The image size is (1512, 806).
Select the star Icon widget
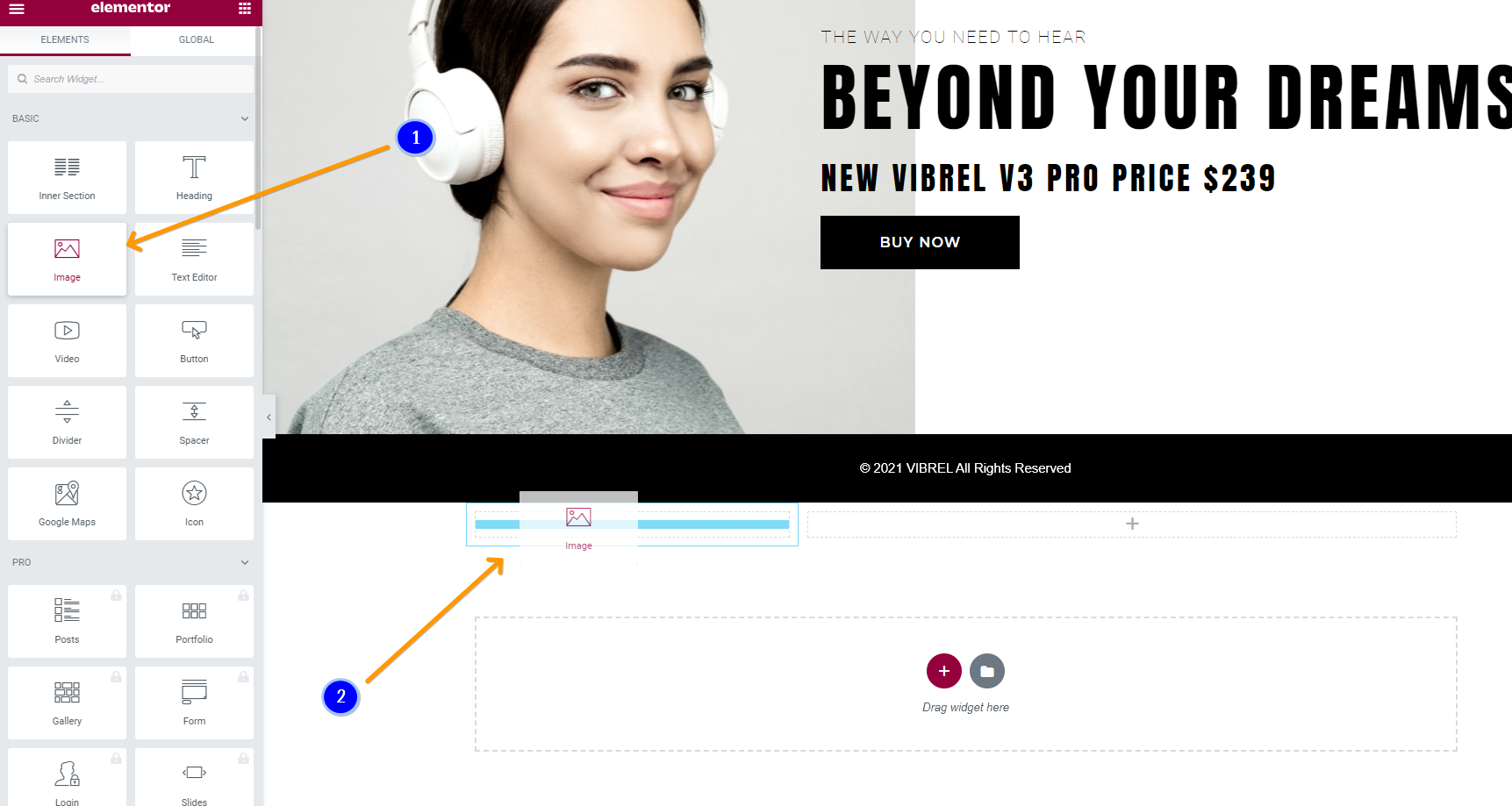(x=194, y=503)
